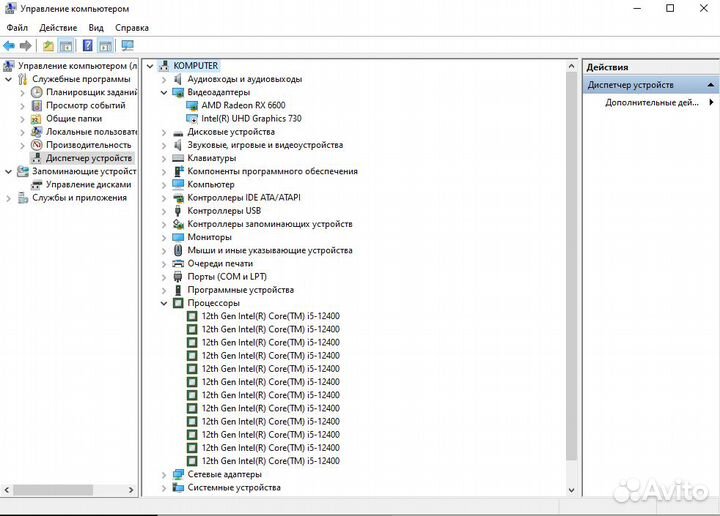Click left tree horizontal scrollbar right arrow

point(131,490)
